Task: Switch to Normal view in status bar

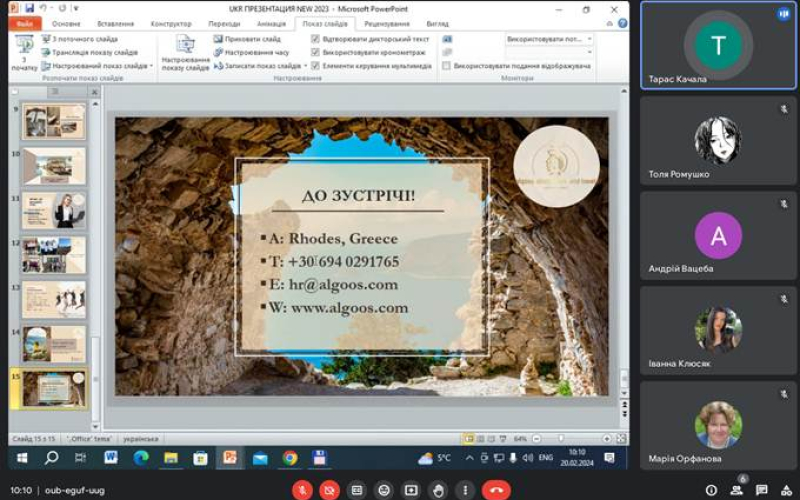Action: 468,438
